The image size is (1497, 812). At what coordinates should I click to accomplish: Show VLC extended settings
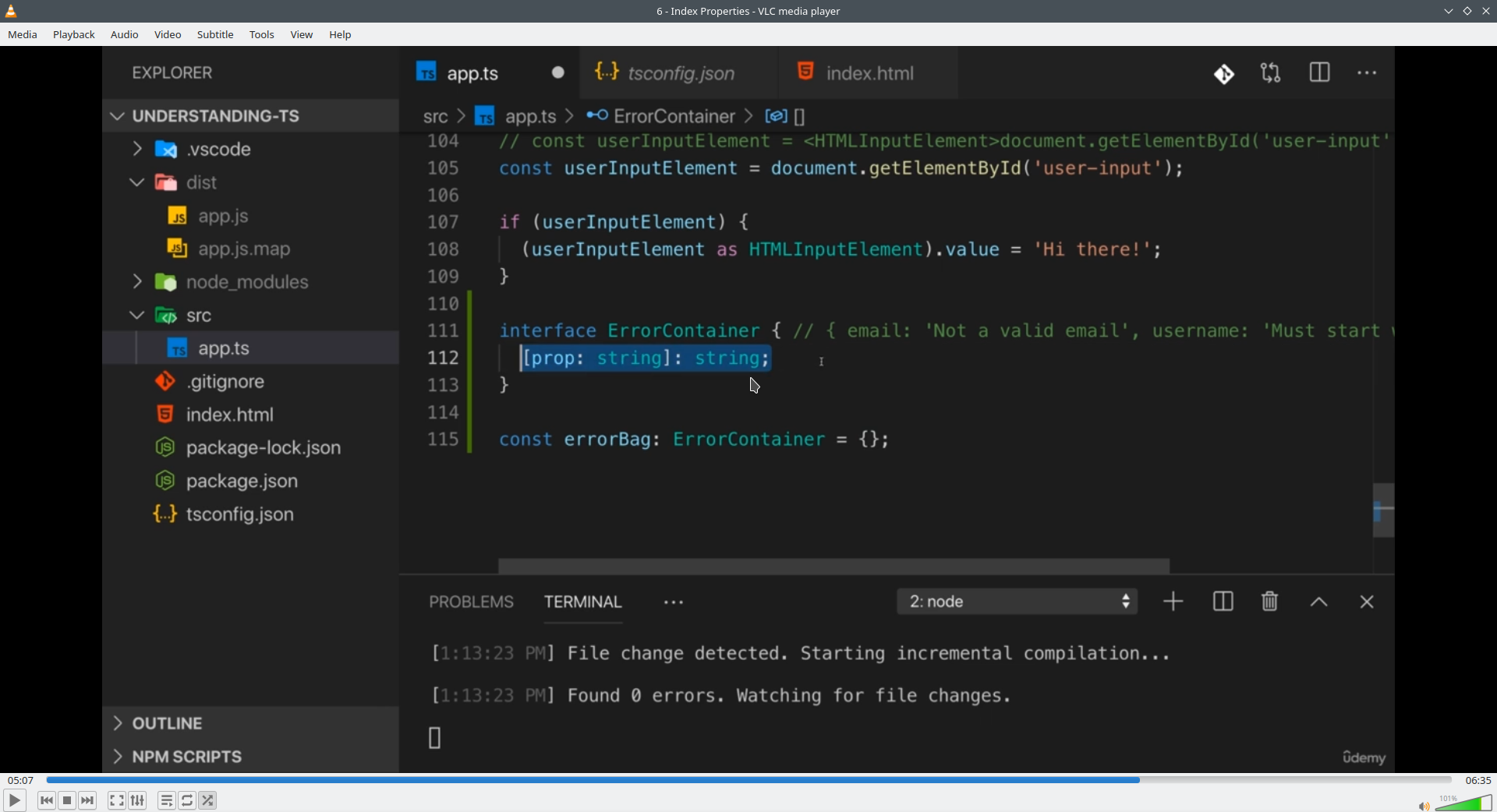point(137,800)
